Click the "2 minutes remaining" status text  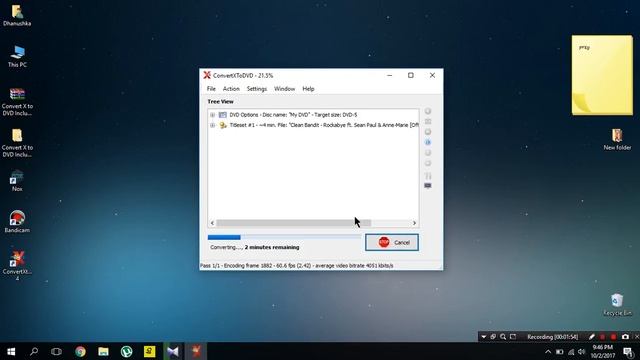(272, 247)
